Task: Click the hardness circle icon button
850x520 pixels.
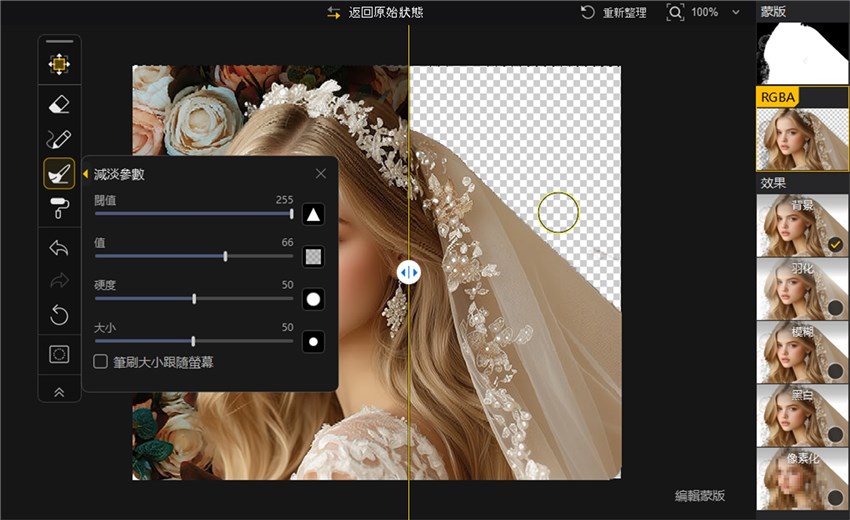Action: [x=313, y=299]
